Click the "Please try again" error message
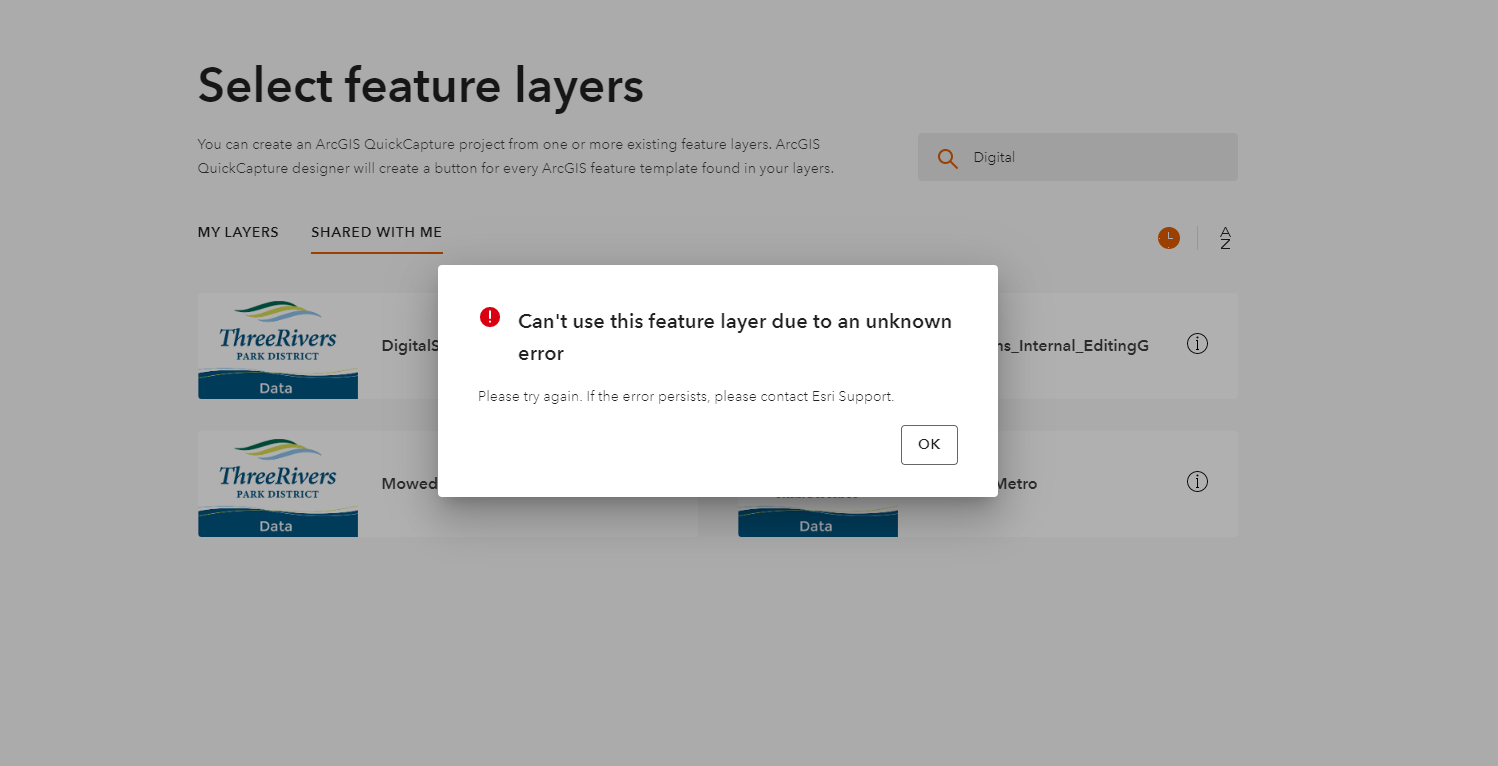Viewport: 1498px width, 766px height. click(x=686, y=396)
